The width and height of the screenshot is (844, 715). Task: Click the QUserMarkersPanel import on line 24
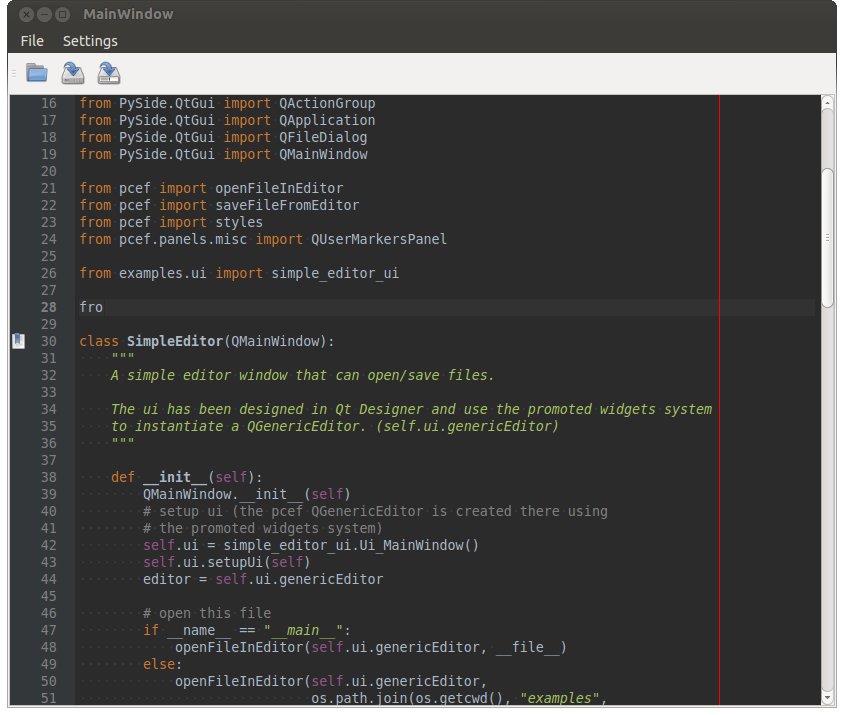(378, 239)
